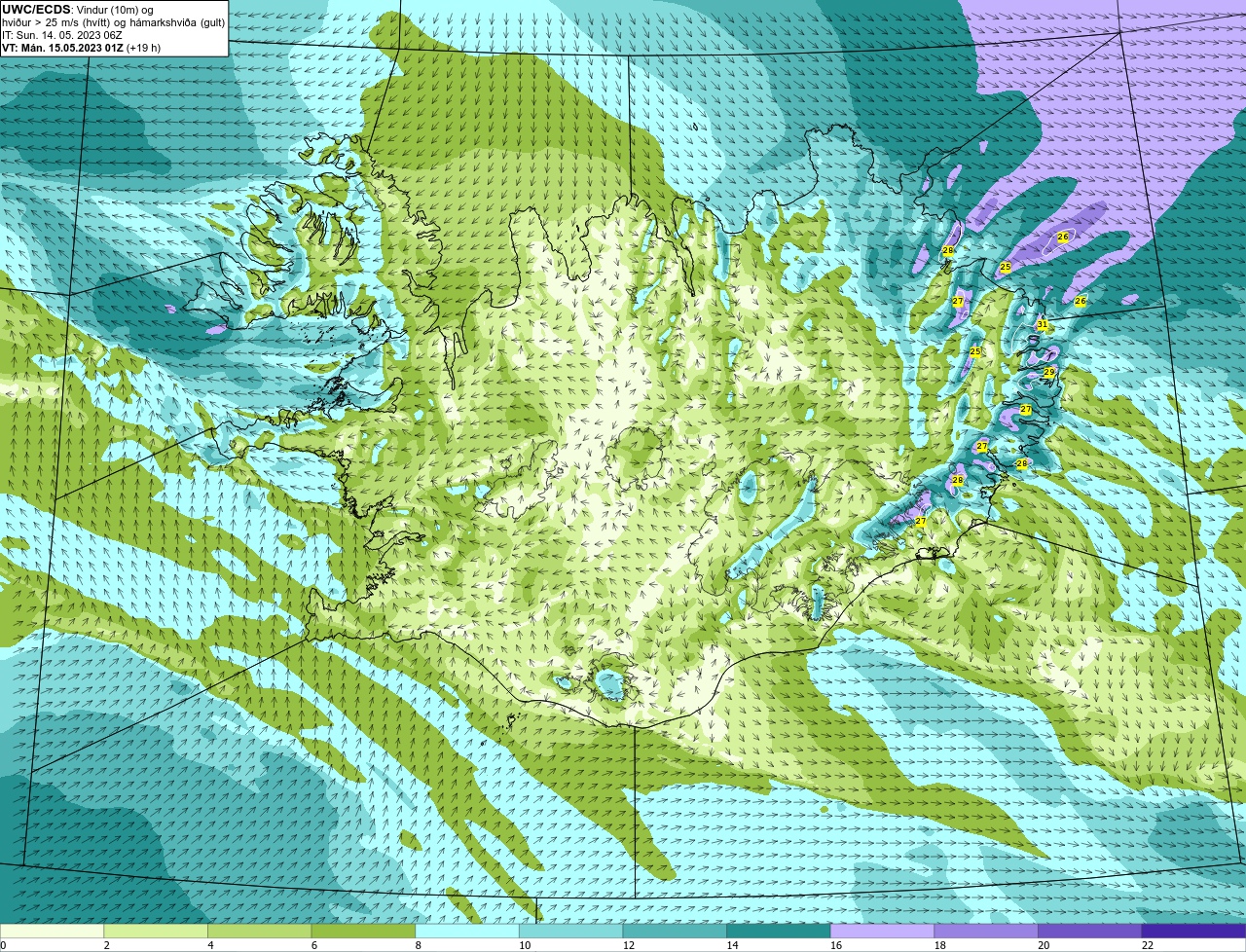1246x952 pixels.
Task: Click the above-22 m/s dark indigo legend swatch
Action: 1193,932
